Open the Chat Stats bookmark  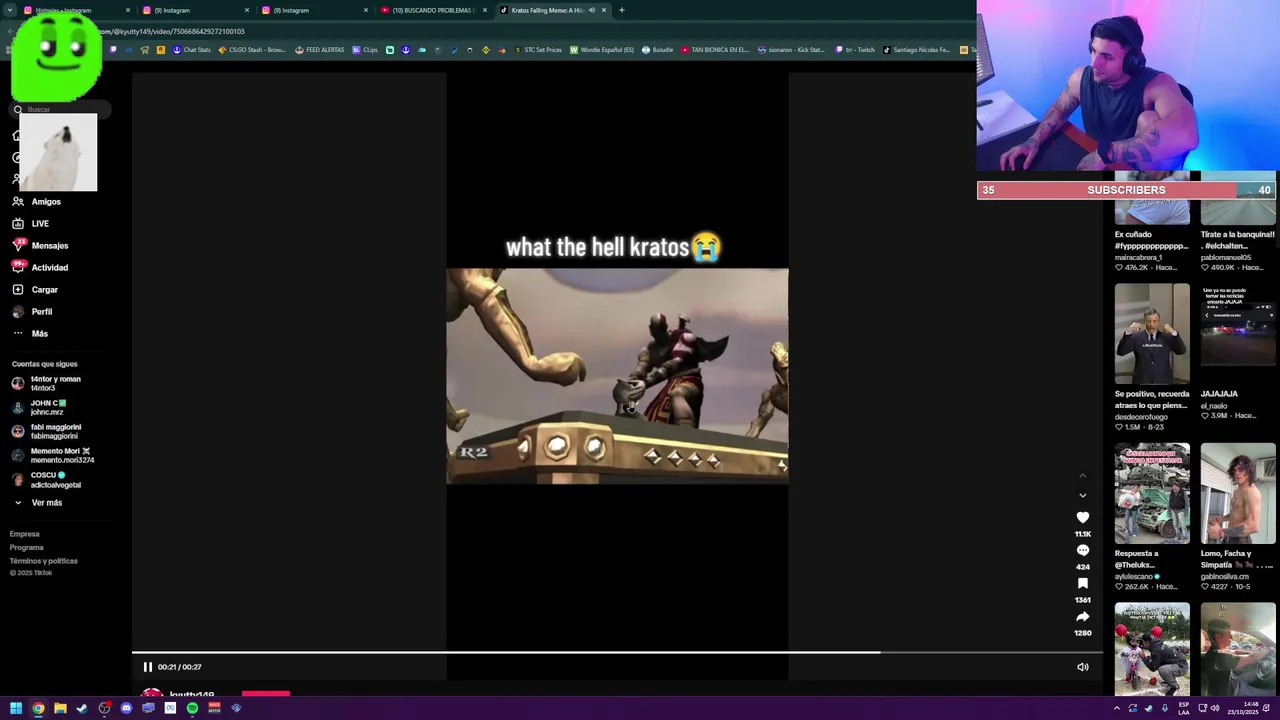192,50
